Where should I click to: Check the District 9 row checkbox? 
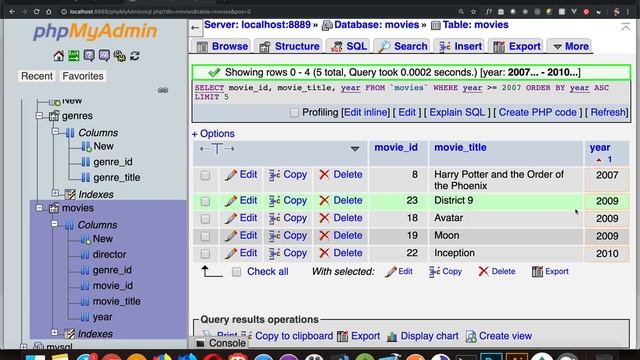pos(205,201)
